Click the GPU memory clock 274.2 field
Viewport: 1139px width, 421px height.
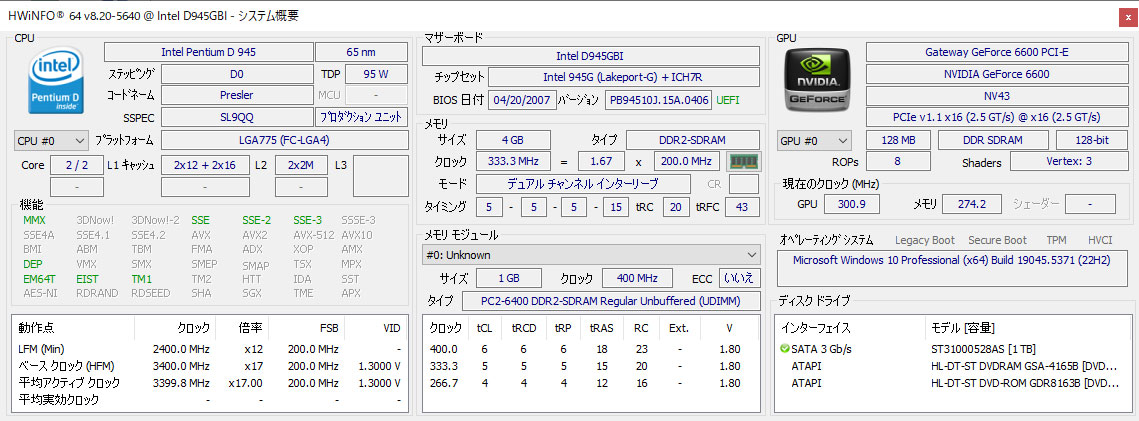972,204
